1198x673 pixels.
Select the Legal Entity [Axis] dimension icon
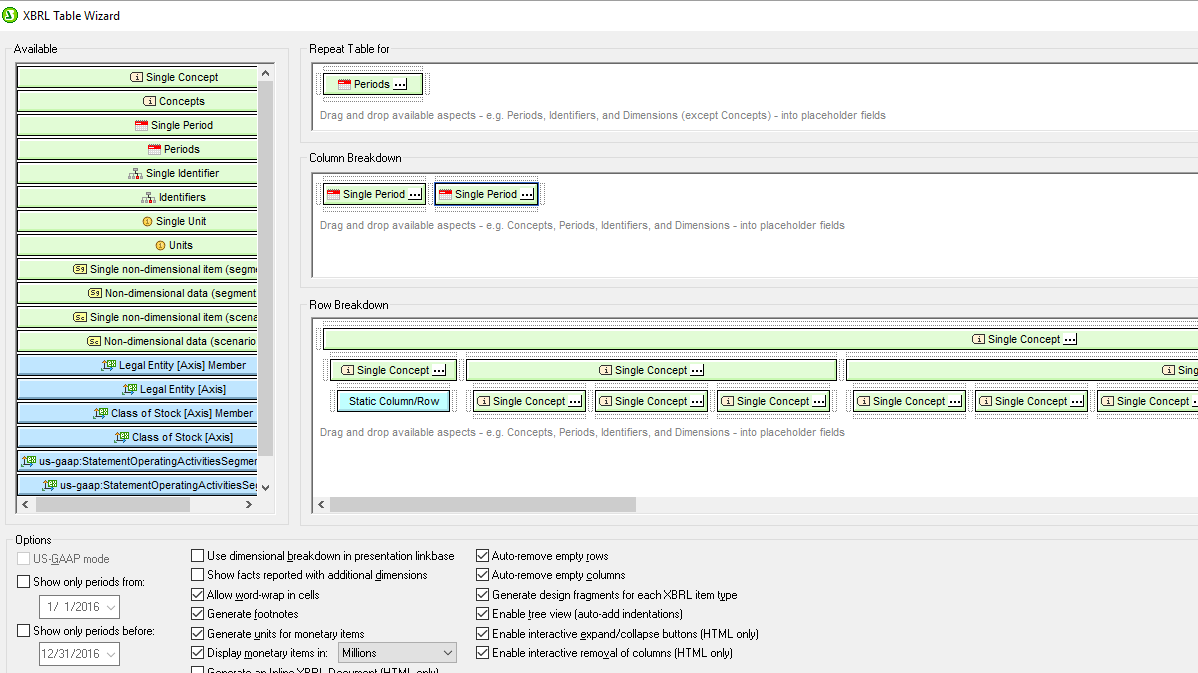tap(130, 390)
